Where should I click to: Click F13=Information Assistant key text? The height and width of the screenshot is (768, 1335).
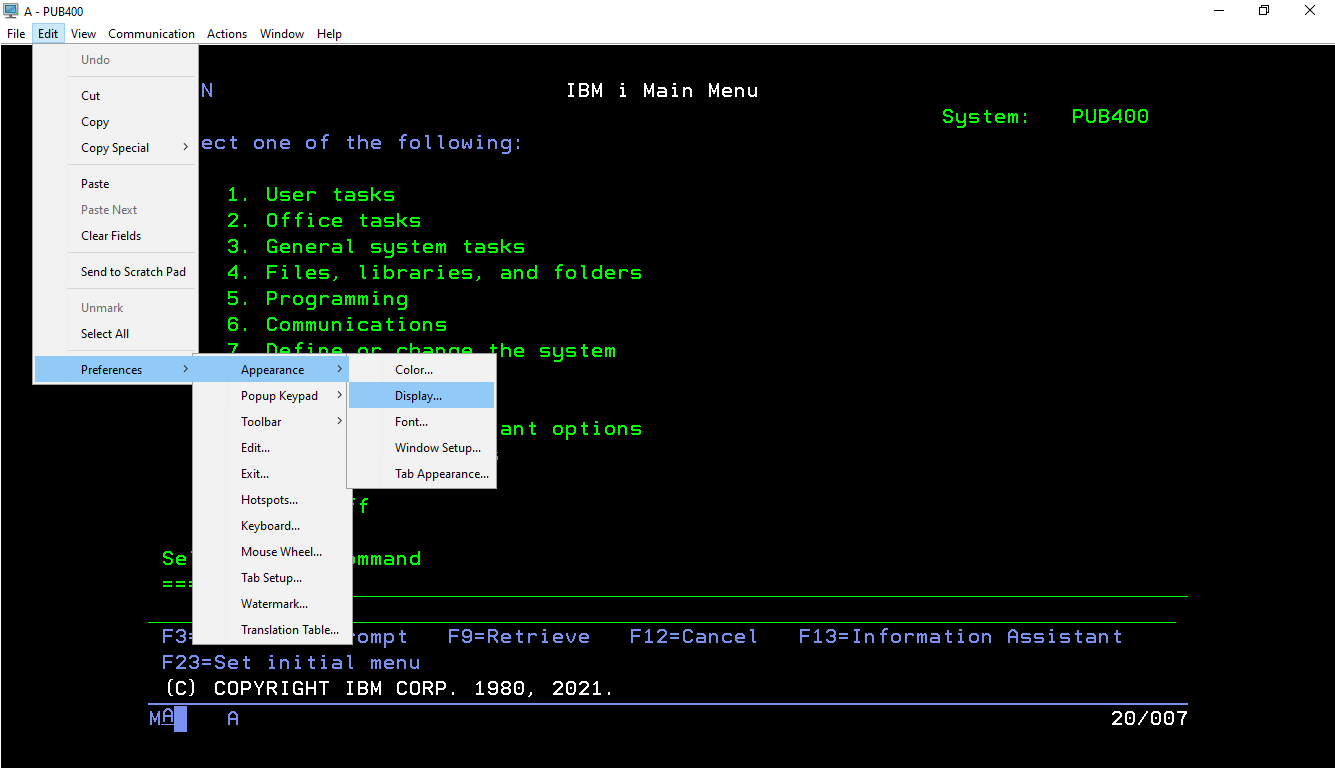click(961, 637)
